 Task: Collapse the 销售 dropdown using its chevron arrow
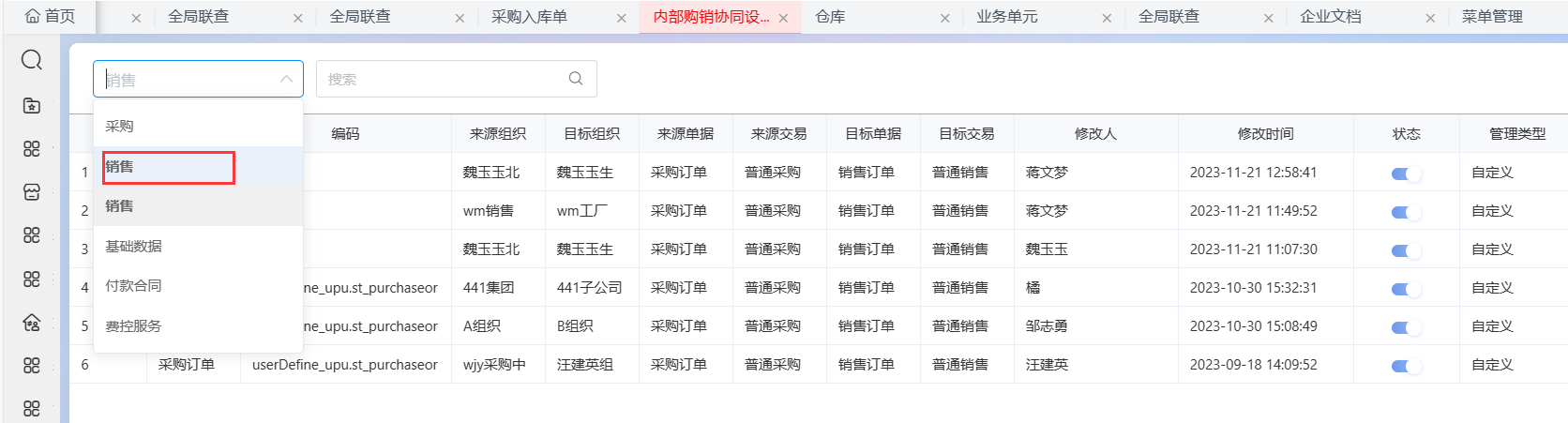coord(286,79)
